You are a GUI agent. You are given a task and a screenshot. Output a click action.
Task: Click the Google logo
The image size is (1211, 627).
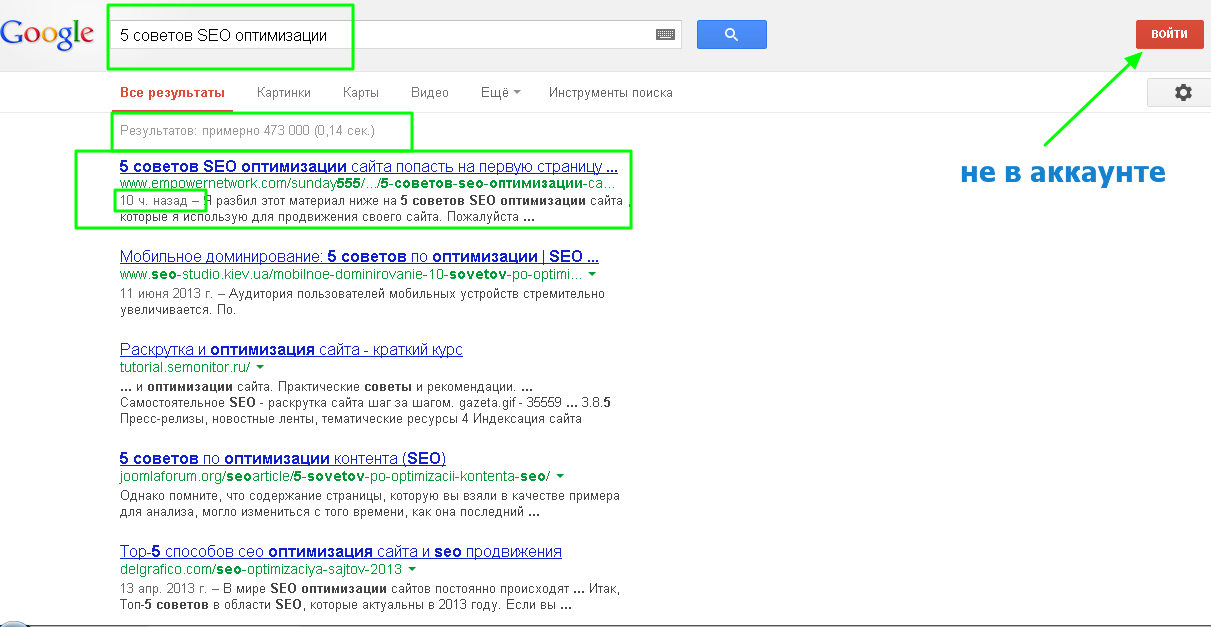(48, 34)
